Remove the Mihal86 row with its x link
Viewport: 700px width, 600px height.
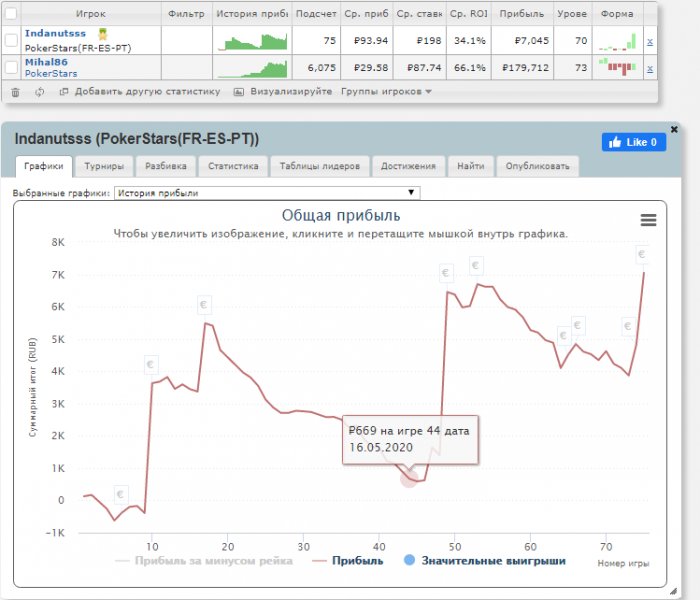[x=650, y=69]
